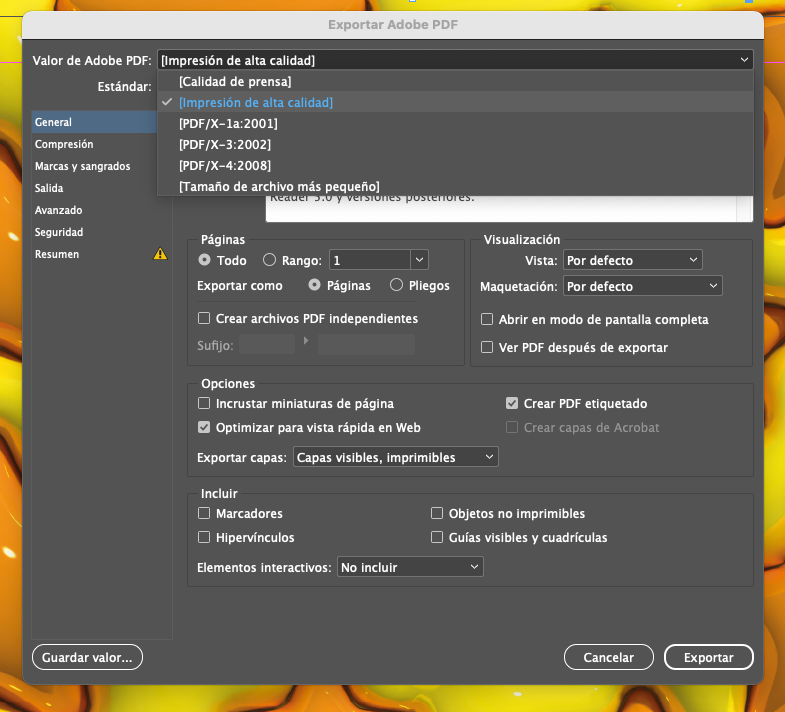Open Marcas y sangrados panel
785x712 pixels.
click(94, 166)
